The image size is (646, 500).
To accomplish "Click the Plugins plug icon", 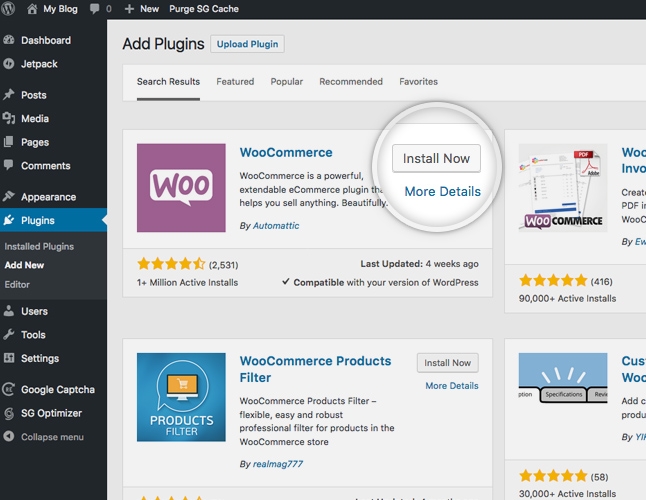I will click(x=9, y=220).
